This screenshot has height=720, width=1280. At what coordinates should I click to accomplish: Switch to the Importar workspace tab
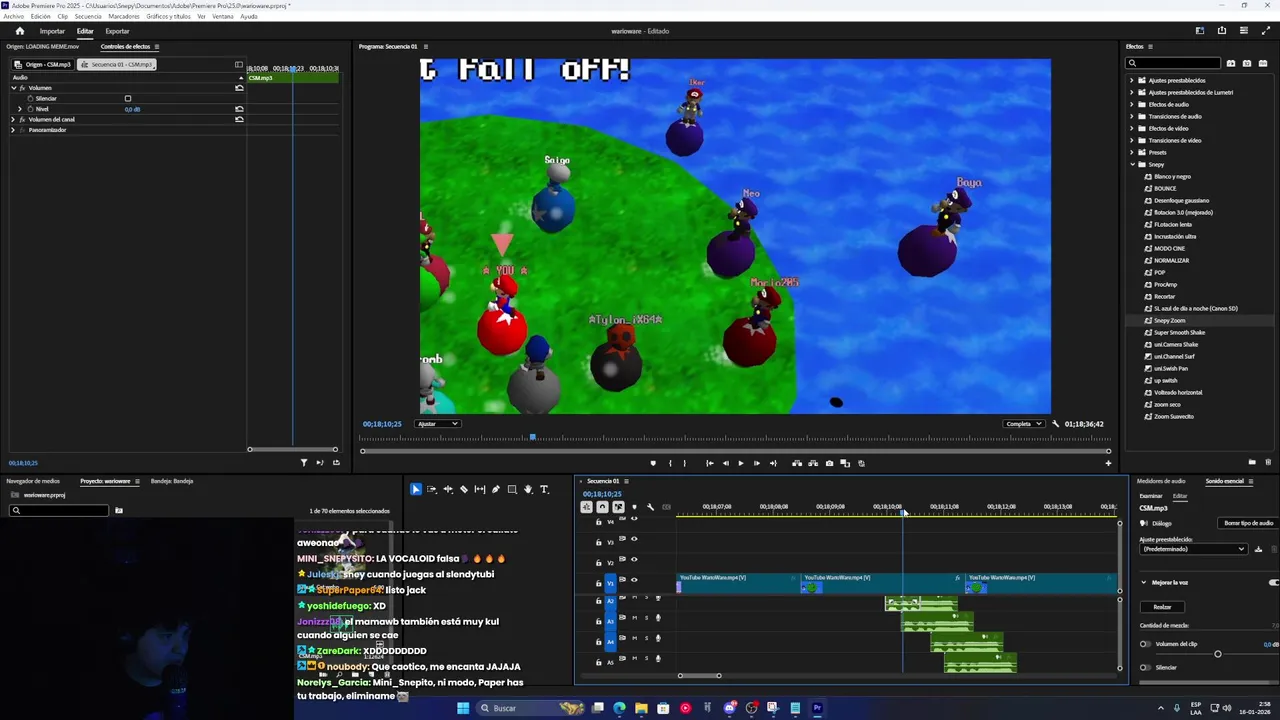coord(52,31)
